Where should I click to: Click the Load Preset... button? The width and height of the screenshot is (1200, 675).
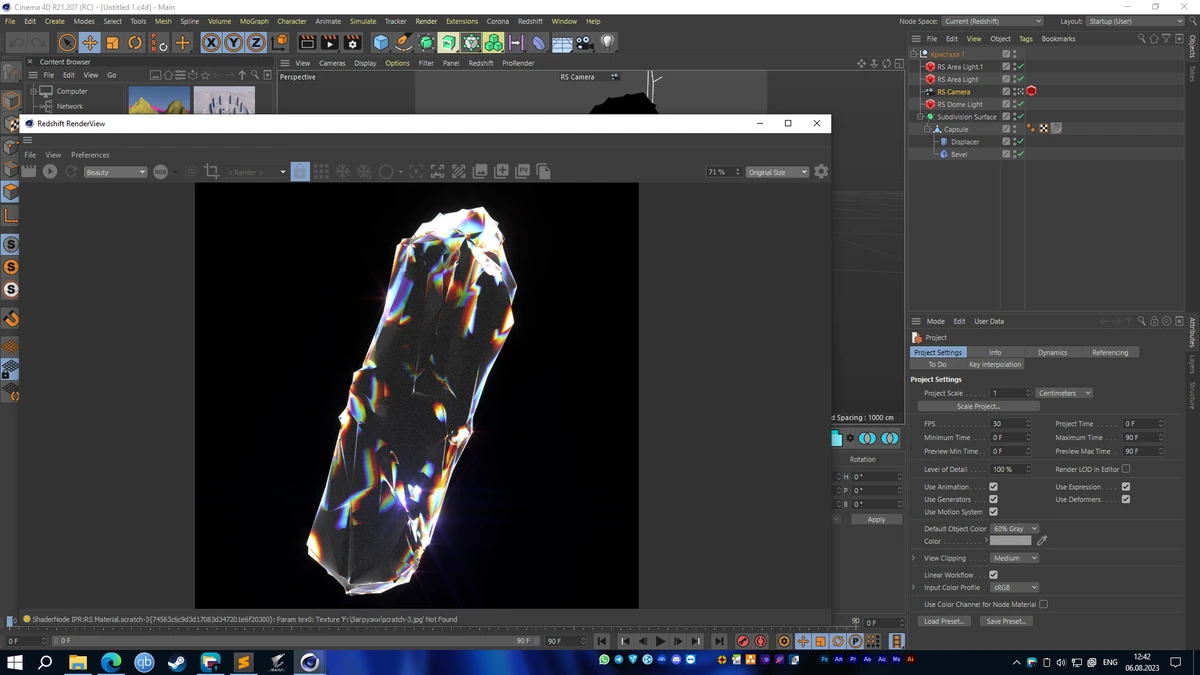(944, 621)
